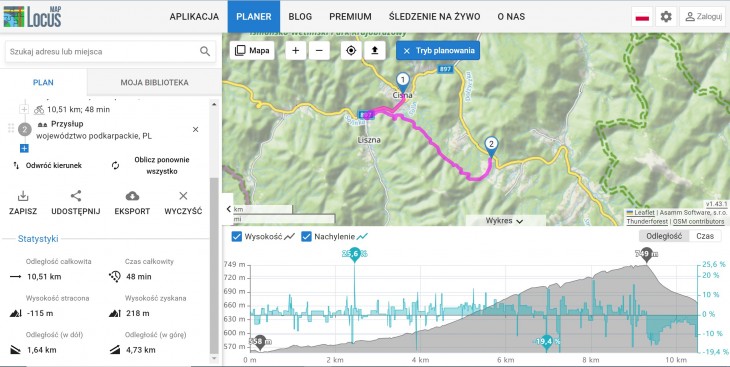
Task: Click the UDOSTĘPNIJ share icon
Action: tap(76, 196)
